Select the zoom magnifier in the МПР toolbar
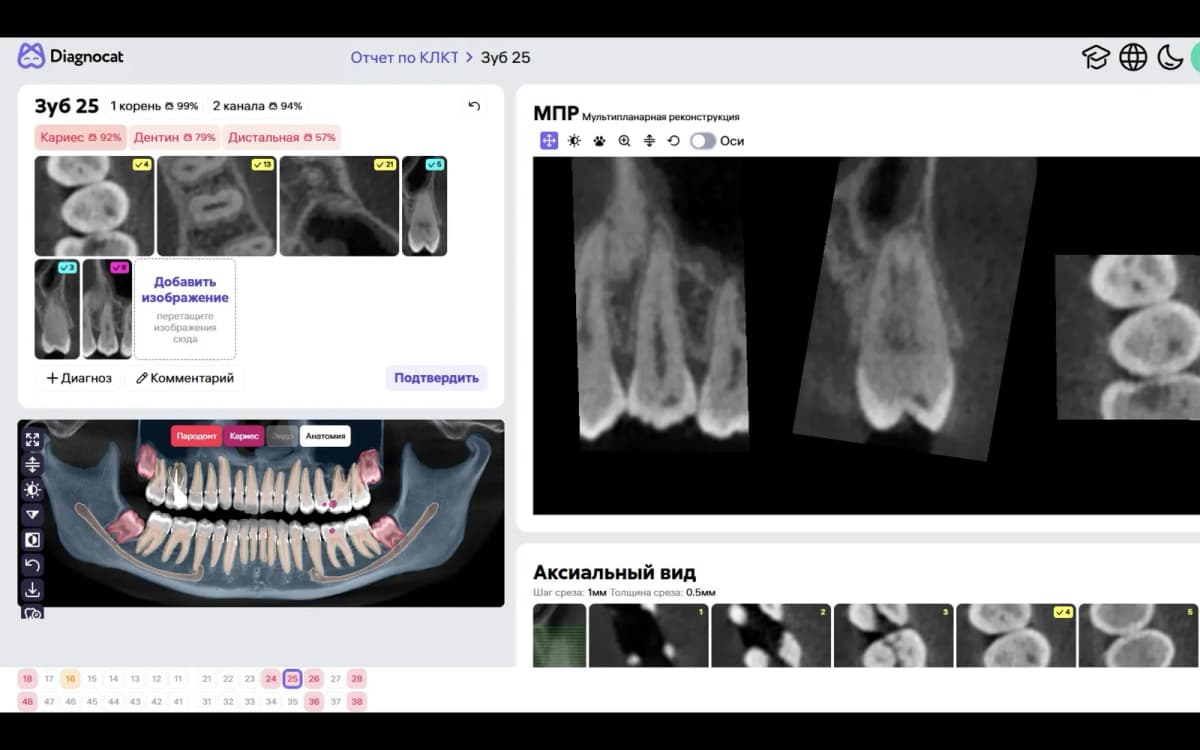The image size is (1200, 750). [624, 141]
